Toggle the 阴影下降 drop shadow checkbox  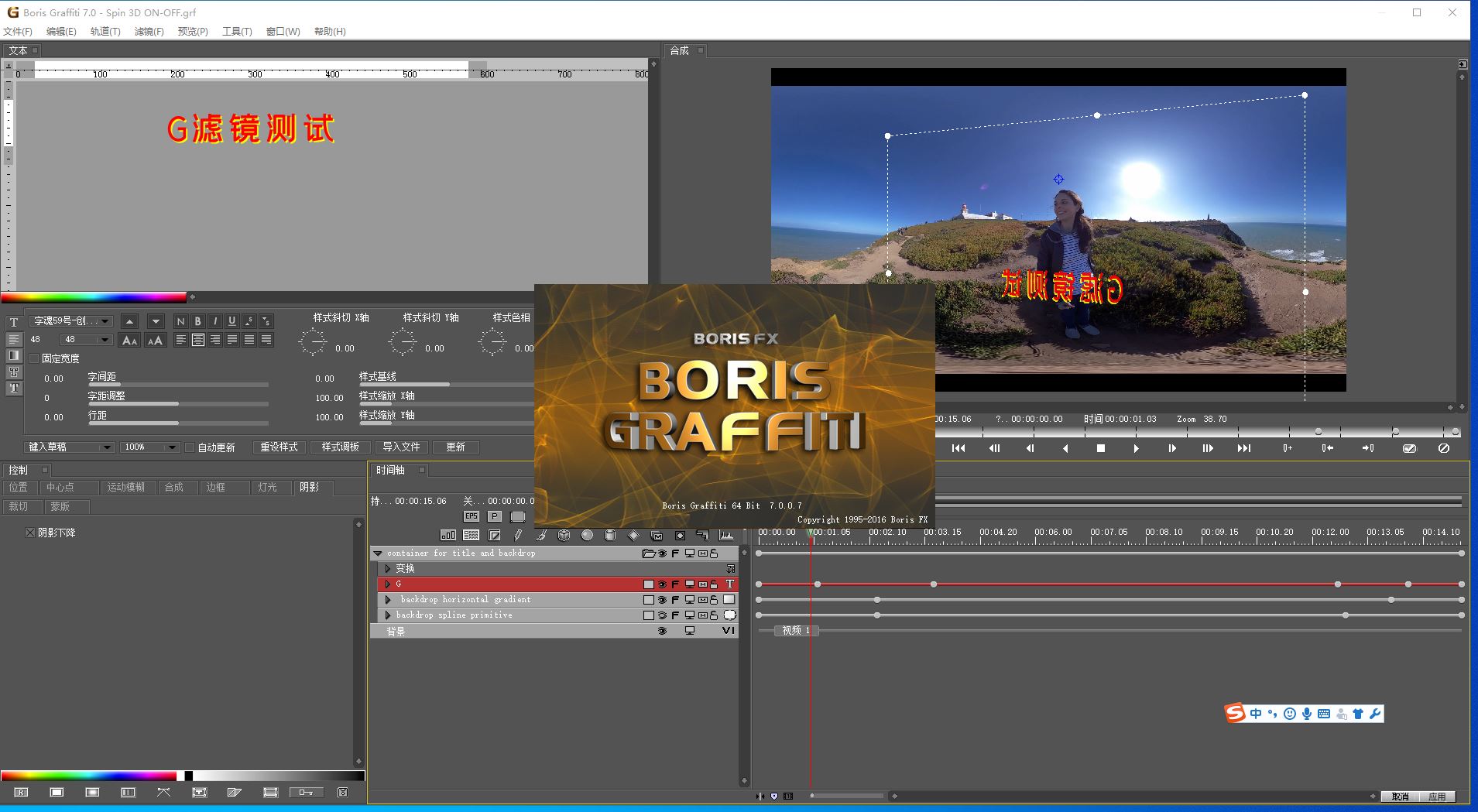click(30, 533)
